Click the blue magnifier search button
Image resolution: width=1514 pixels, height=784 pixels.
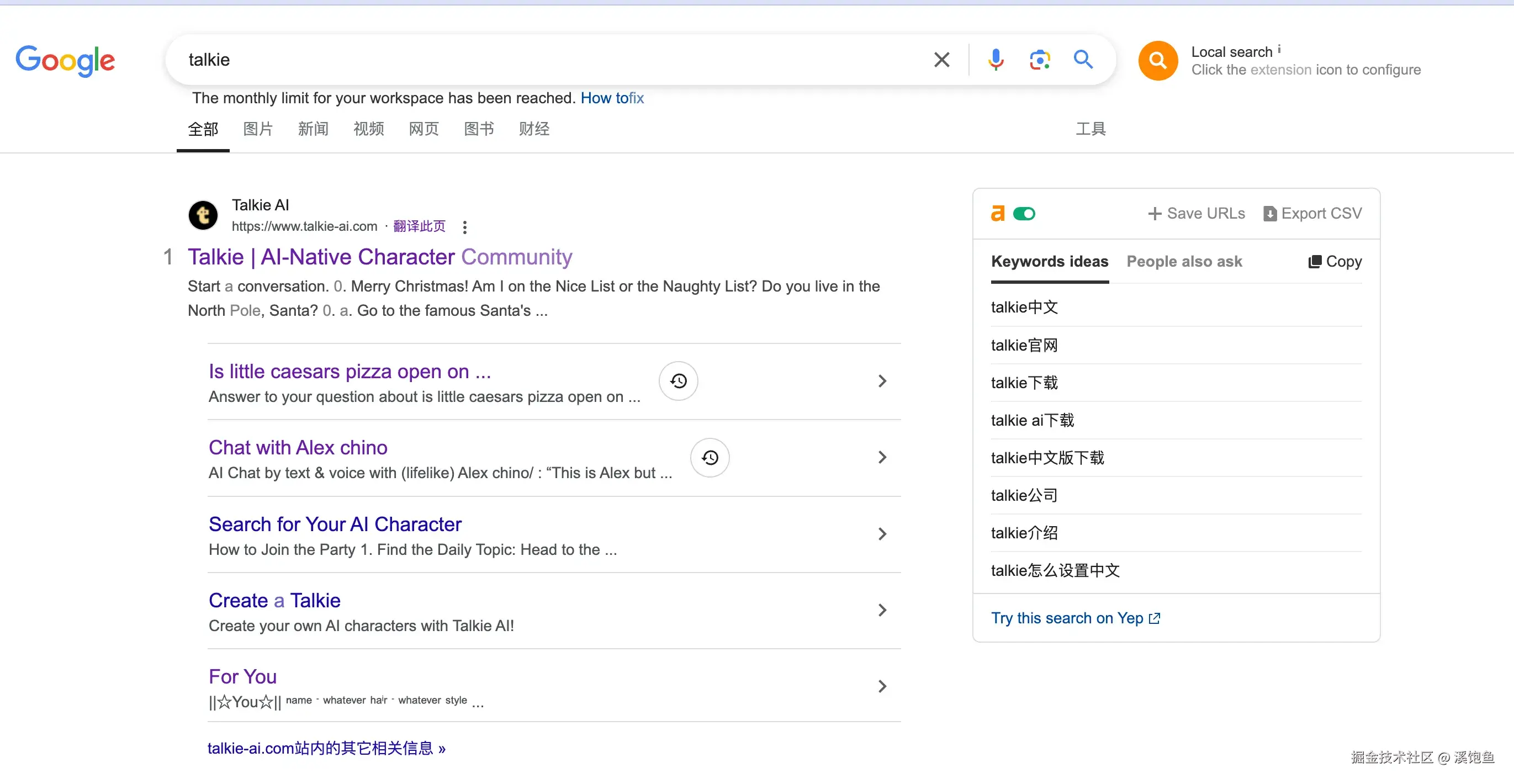[1083, 60]
